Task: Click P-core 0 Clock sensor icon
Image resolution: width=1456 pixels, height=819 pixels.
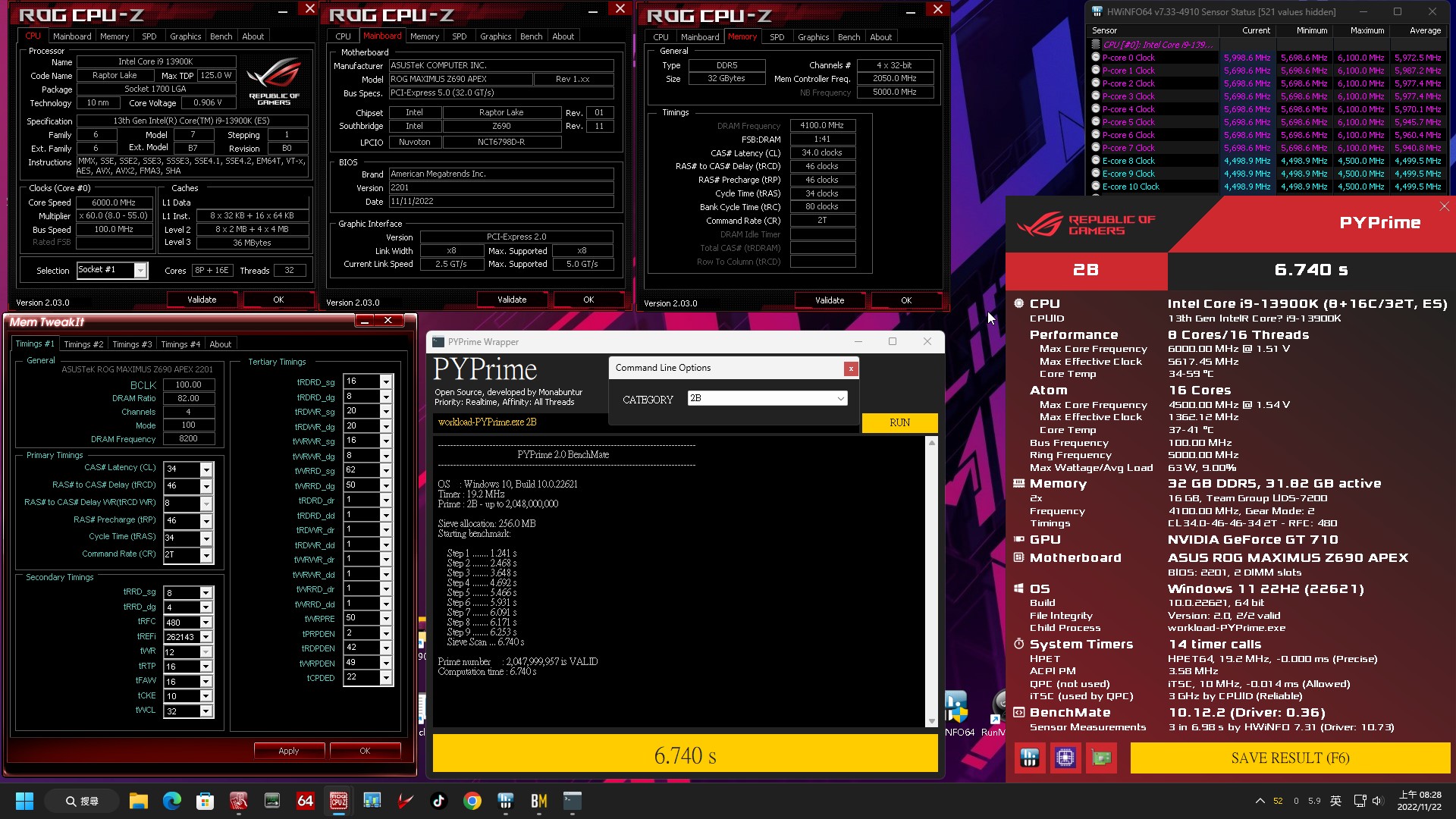Action: pyautogui.click(x=1096, y=58)
